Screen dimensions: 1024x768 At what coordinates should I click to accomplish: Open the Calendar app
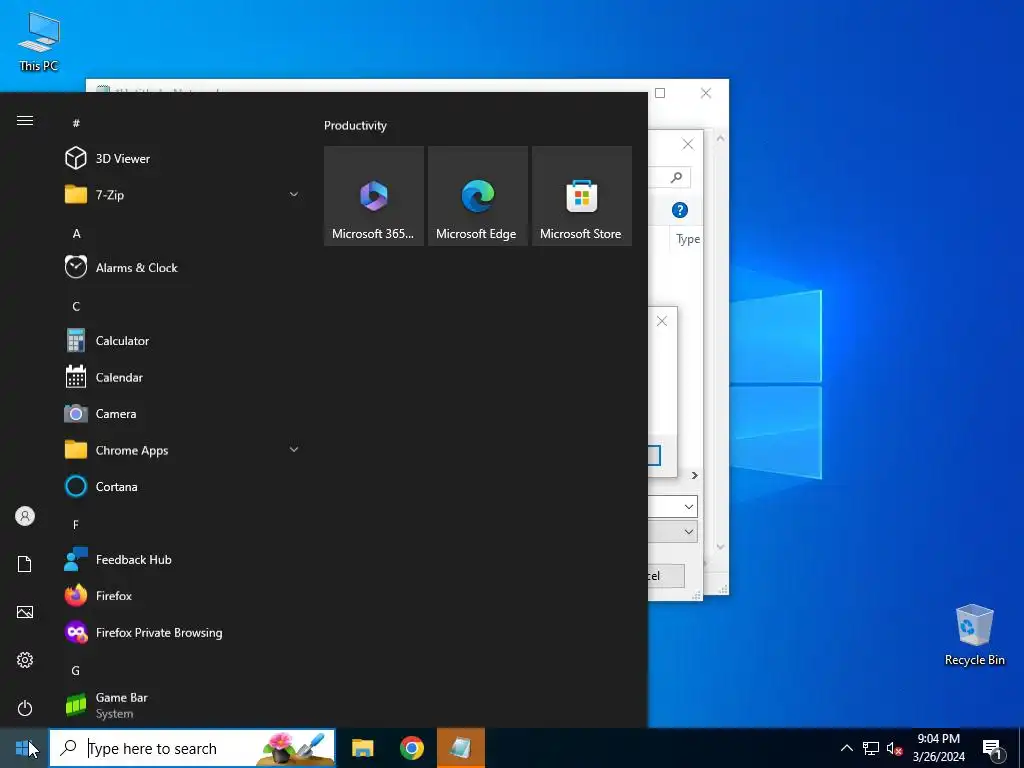point(183,377)
